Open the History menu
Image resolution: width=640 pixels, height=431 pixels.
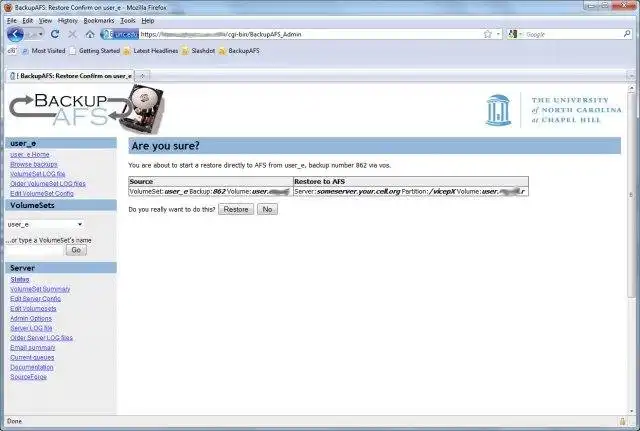68,20
